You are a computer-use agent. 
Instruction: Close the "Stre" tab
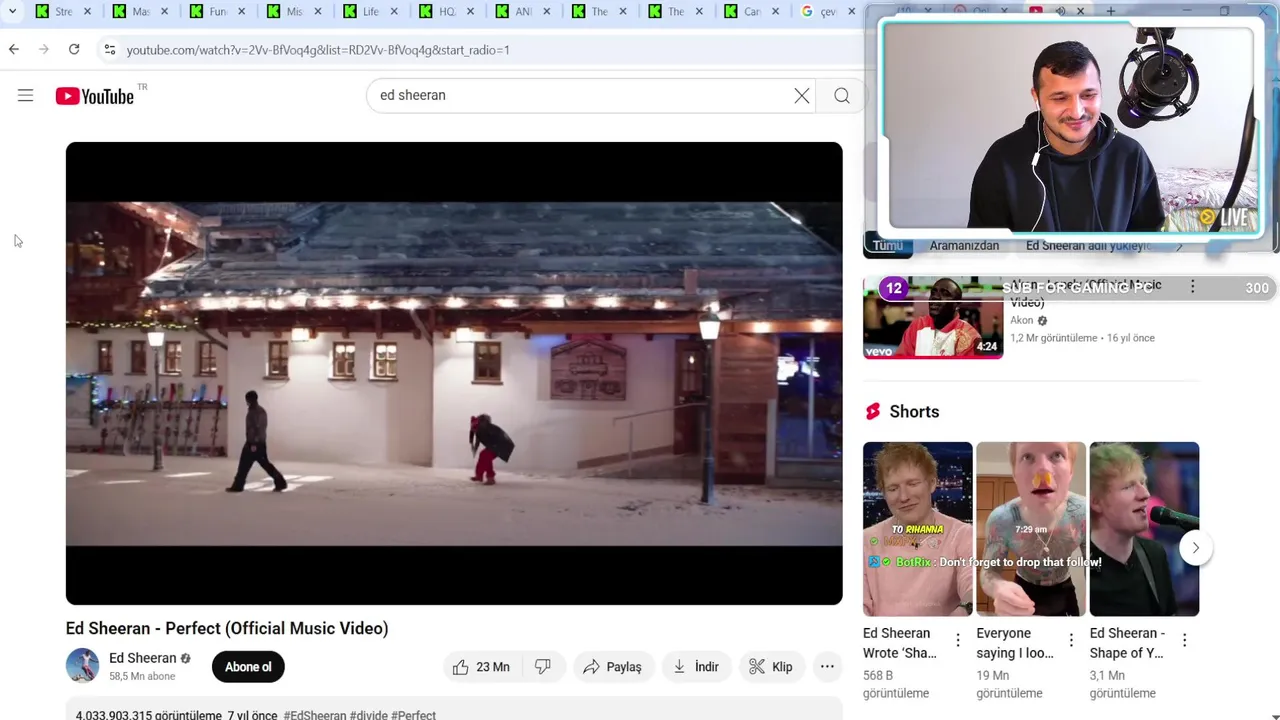click(87, 12)
